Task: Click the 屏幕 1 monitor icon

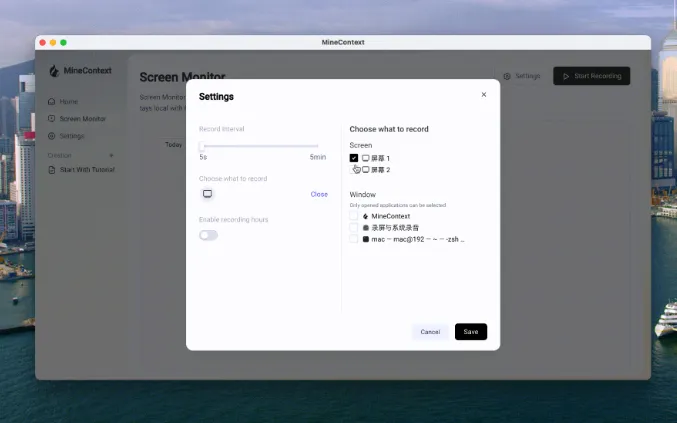Action: coord(366,158)
